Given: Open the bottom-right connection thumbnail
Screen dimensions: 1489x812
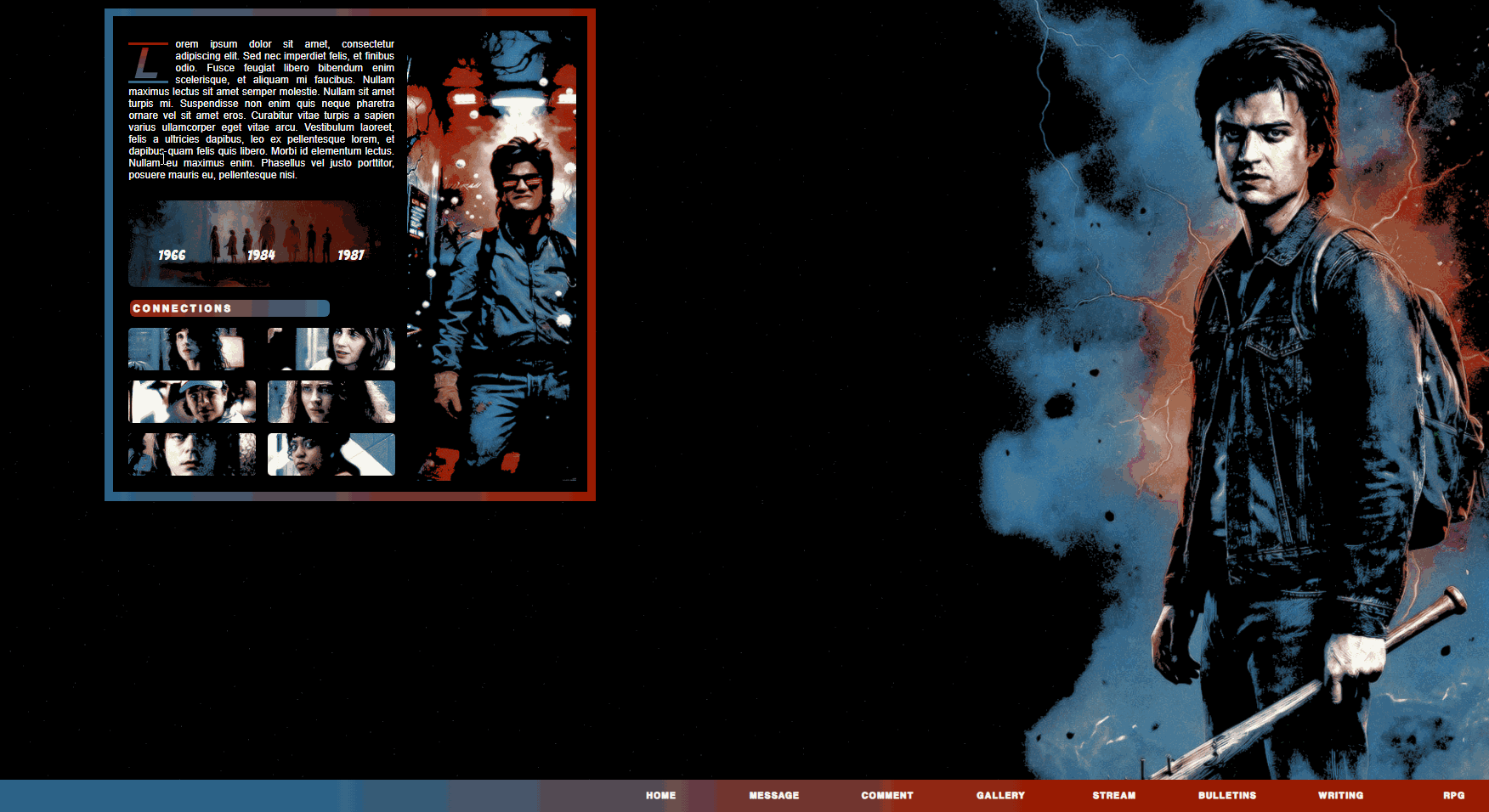Looking at the screenshot, I should coord(331,454).
